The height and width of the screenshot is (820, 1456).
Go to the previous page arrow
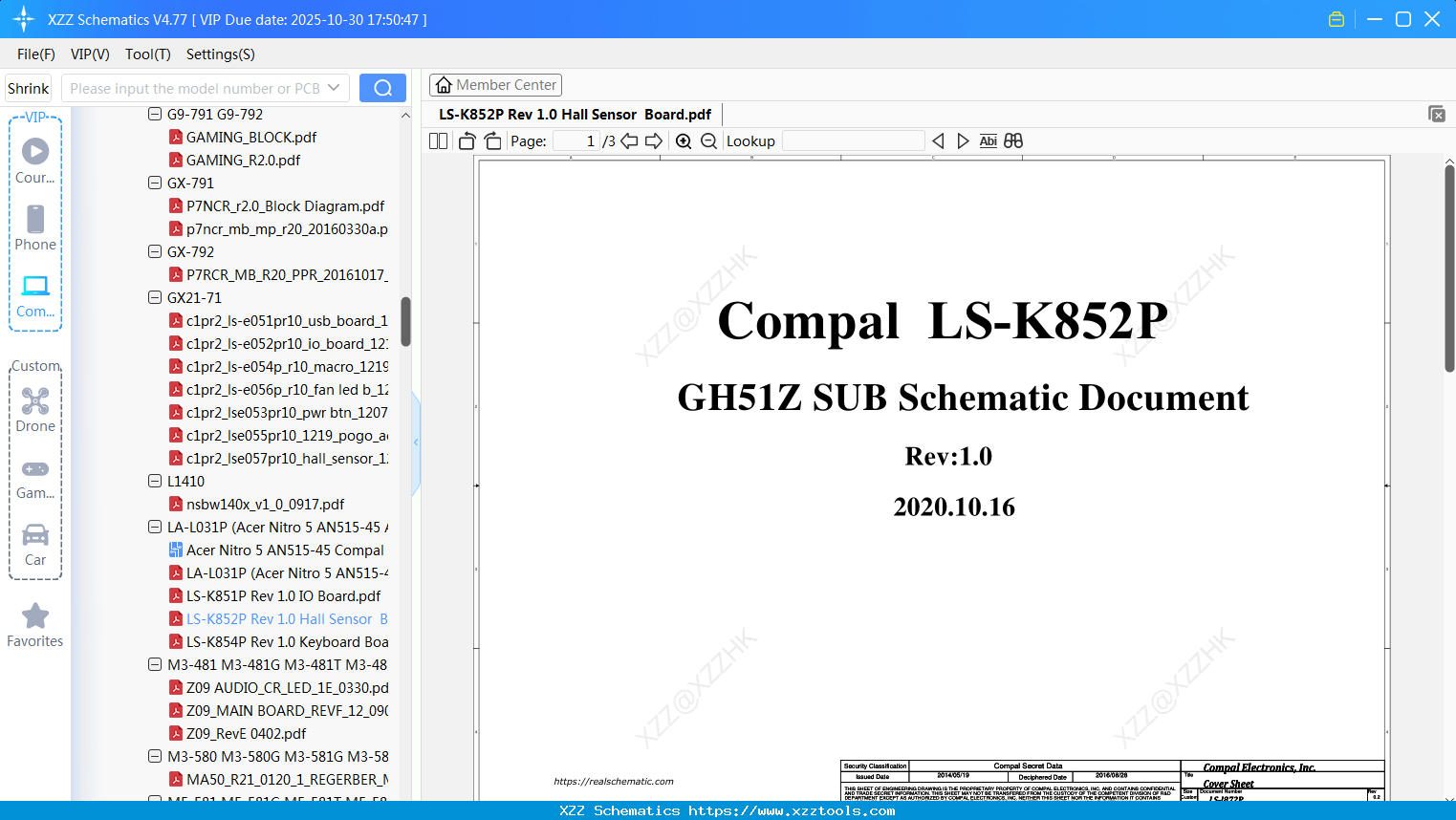pos(629,140)
